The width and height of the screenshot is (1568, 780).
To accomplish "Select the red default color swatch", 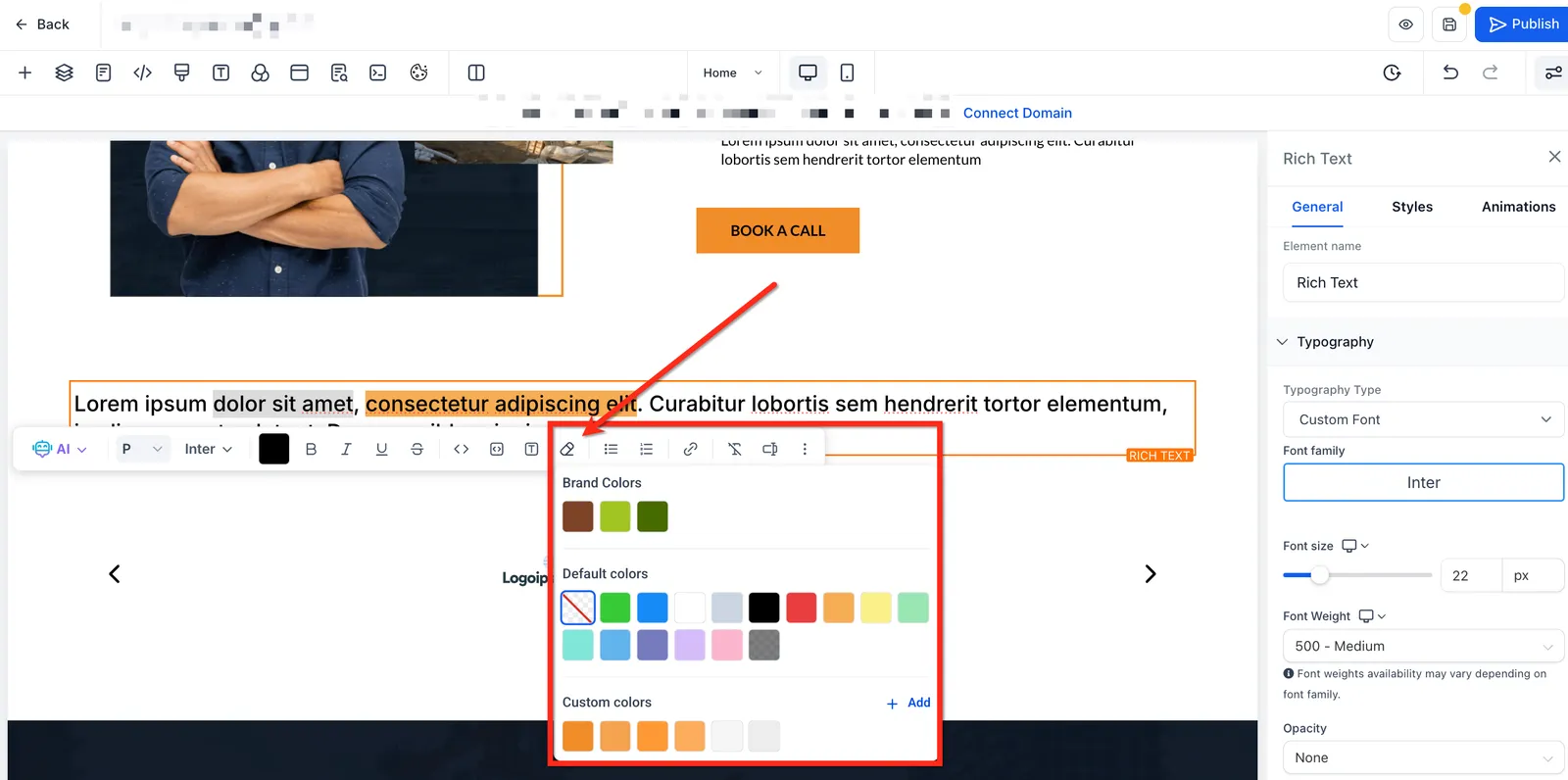I will pos(801,608).
